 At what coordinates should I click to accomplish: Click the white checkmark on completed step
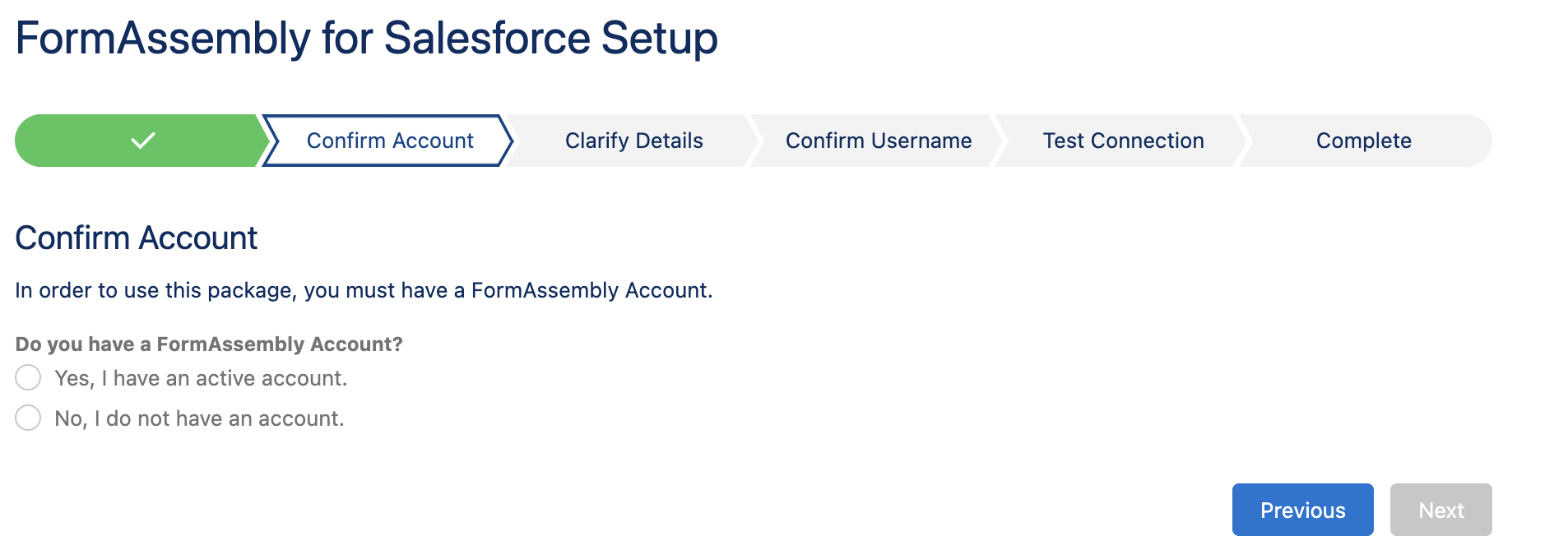point(143,141)
